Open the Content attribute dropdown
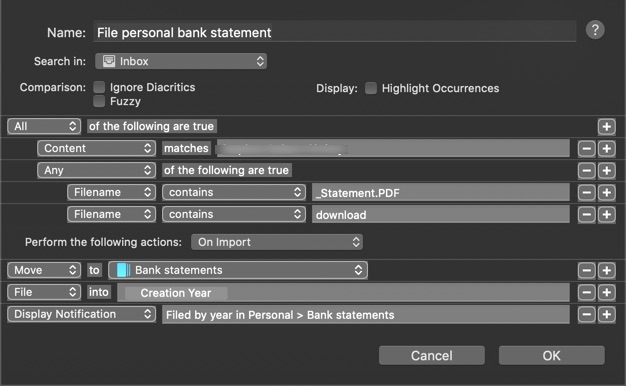Screen dimensions: 626x386 (96, 148)
